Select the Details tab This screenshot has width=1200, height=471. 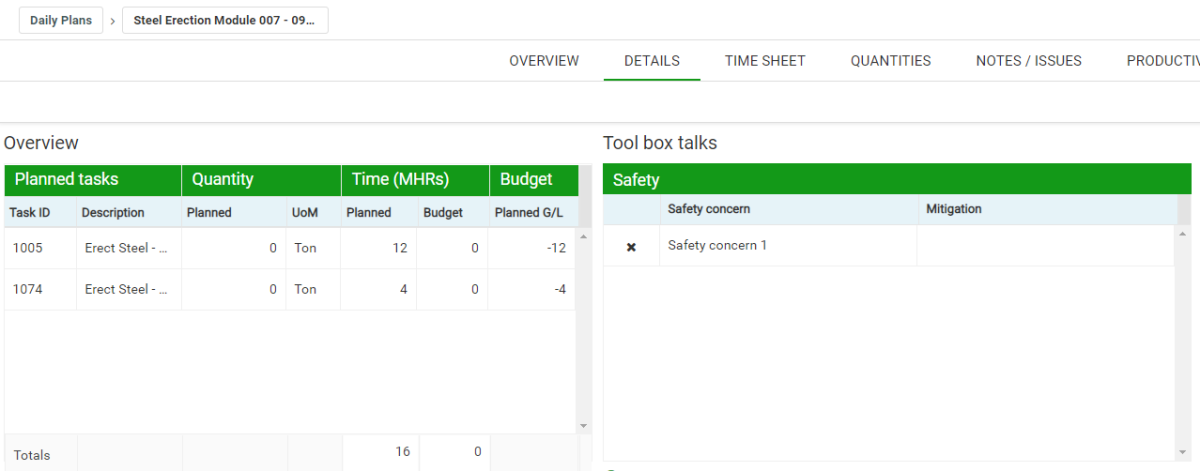click(x=652, y=61)
